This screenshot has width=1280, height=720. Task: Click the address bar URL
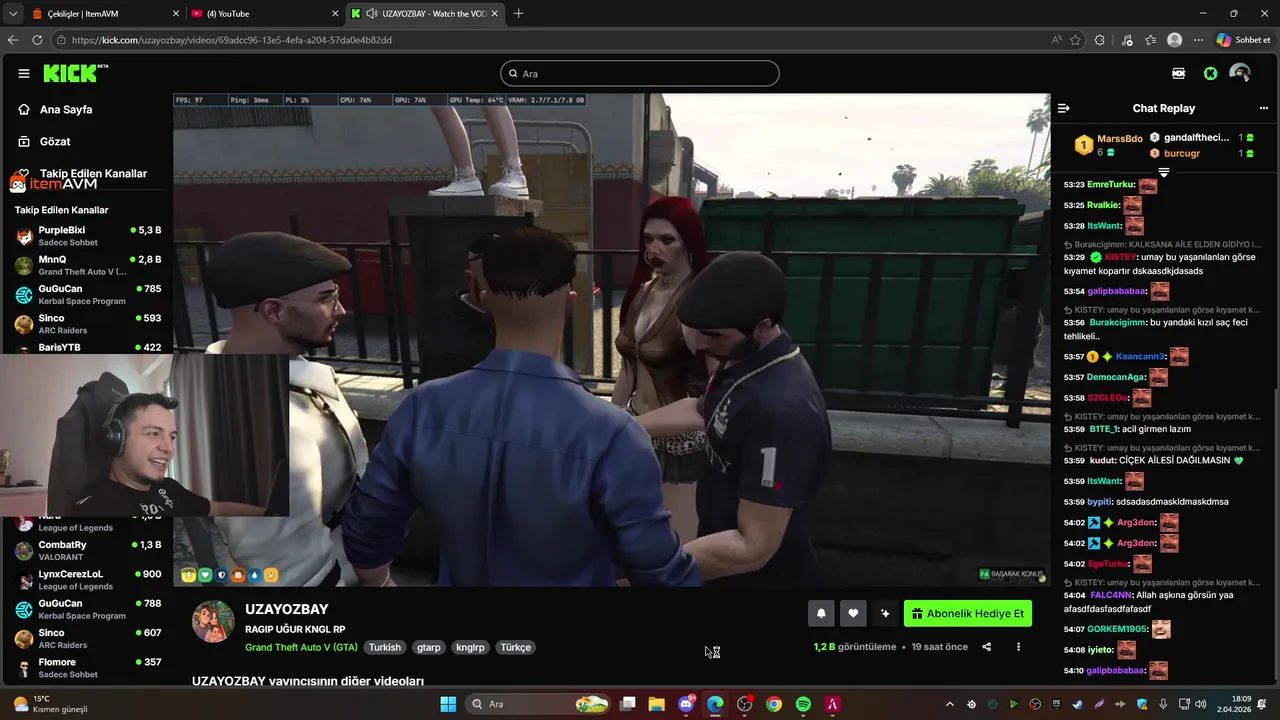tap(231, 40)
